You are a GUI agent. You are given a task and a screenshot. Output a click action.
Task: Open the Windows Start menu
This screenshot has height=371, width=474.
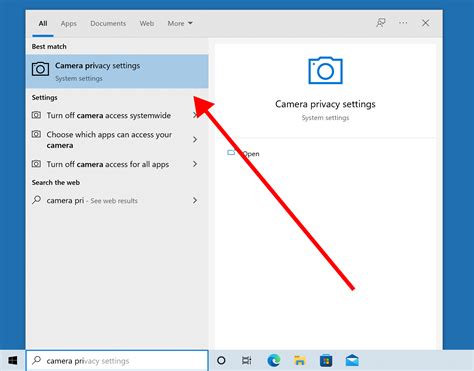coord(13,360)
